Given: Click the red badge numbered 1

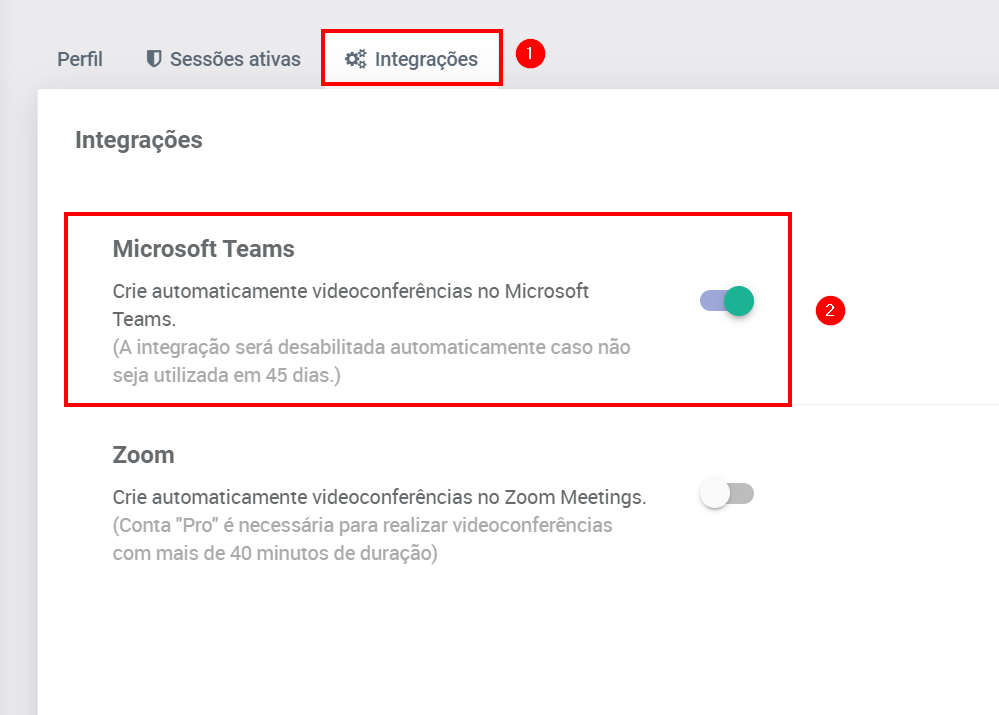Looking at the screenshot, I should 530,54.
